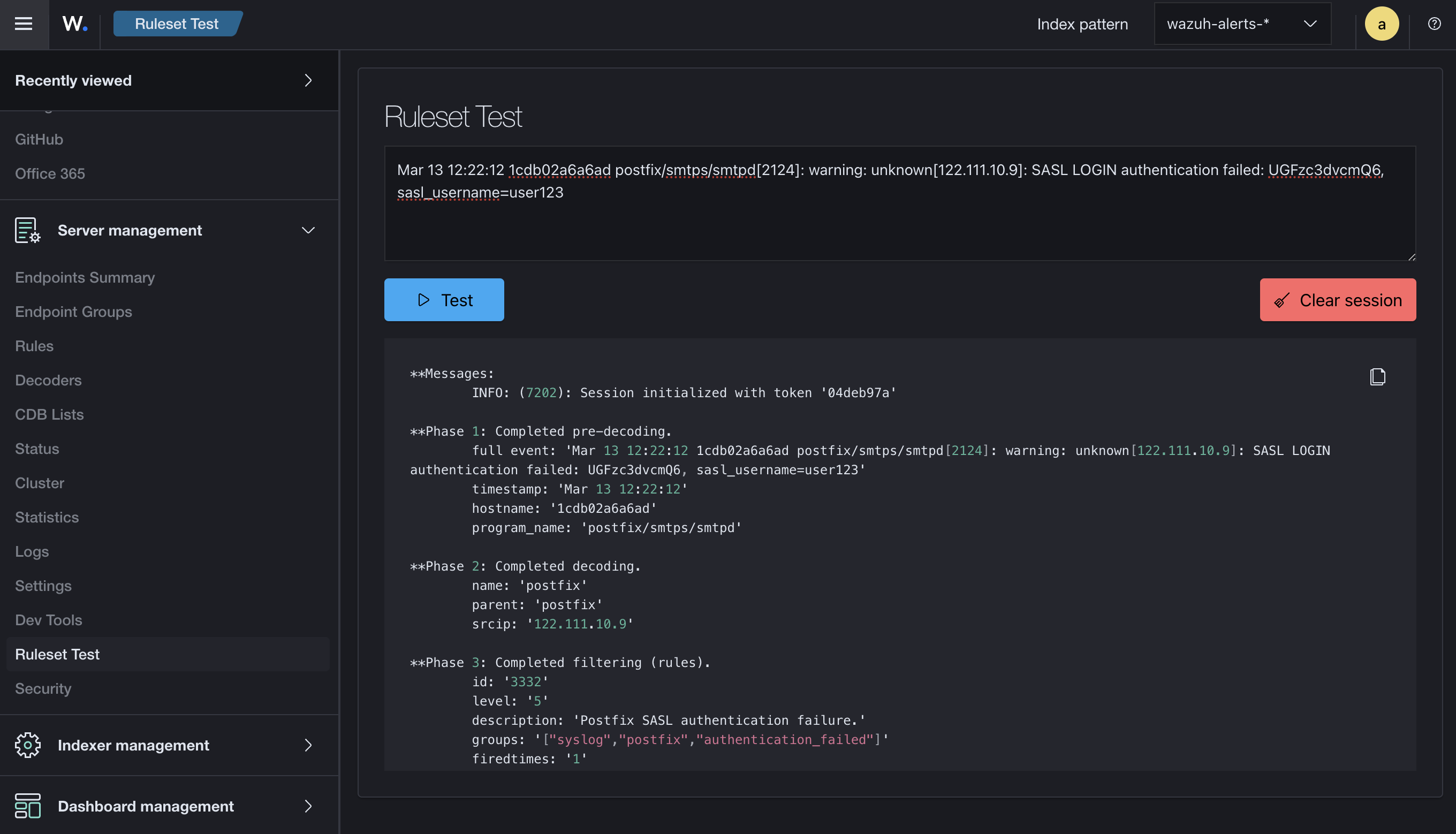Image resolution: width=1456 pixels, height=834 pixels.
Task: Select Ruleset Test in sidebar
Action: [168, 654]
